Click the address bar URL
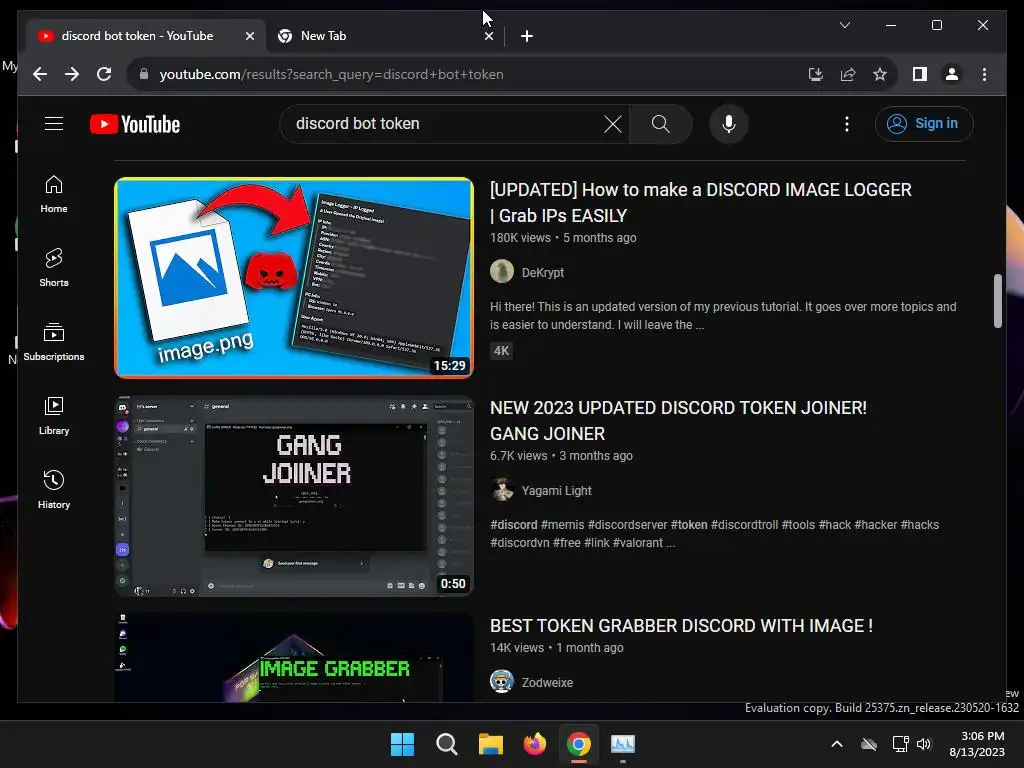This screenshot has height=768, width=1024. tap(331, 74)
